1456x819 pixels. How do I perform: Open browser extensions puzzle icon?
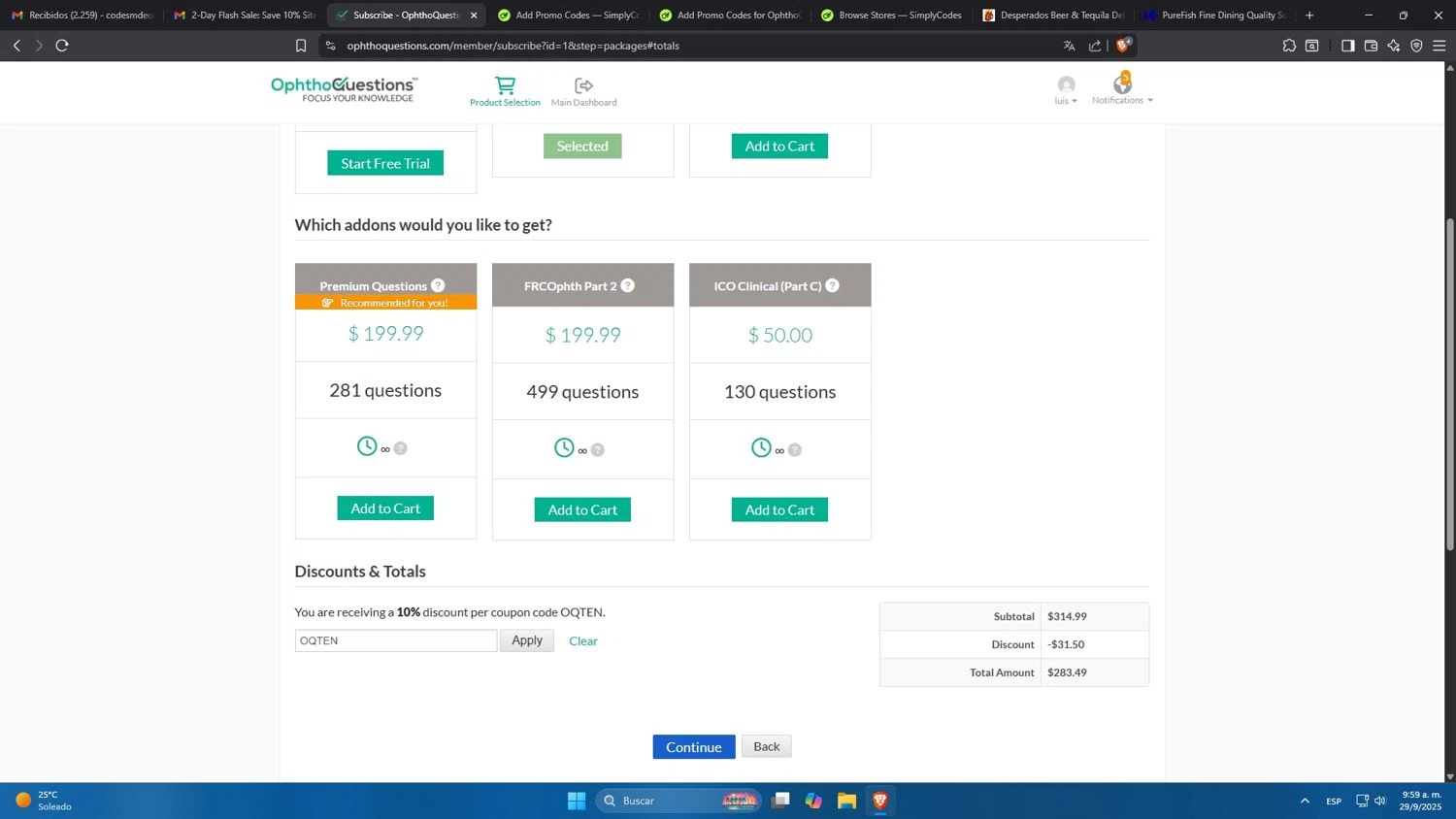[x=1289, y=46]
